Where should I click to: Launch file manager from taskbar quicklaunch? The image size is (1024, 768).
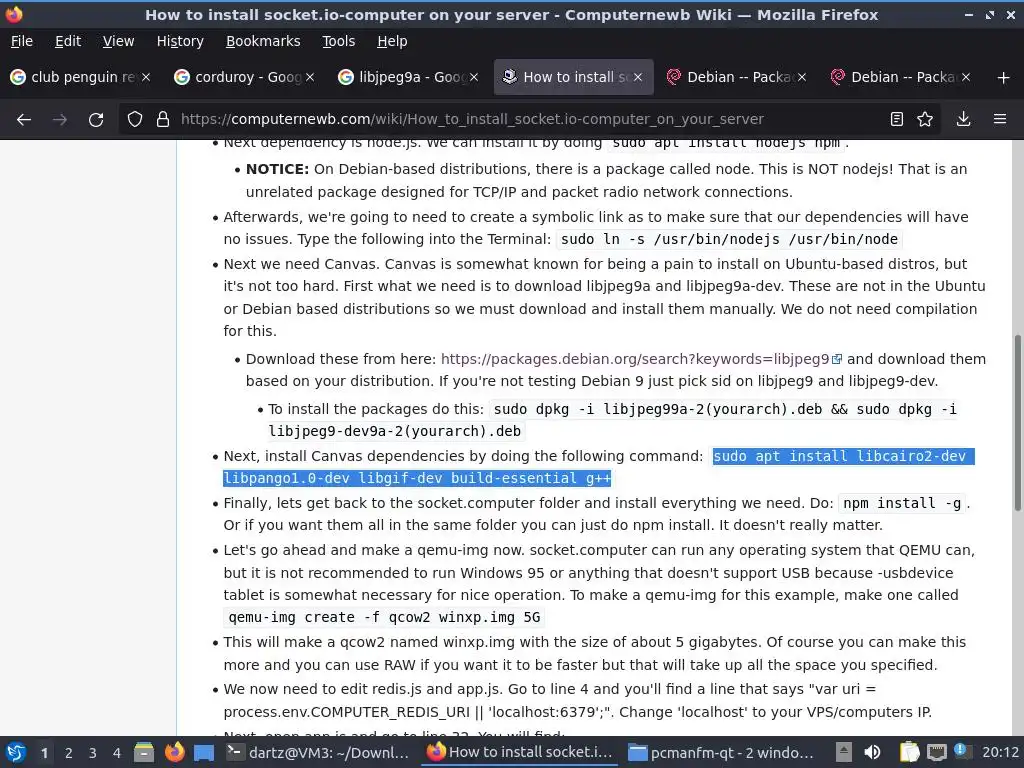(x=144, y=752)
